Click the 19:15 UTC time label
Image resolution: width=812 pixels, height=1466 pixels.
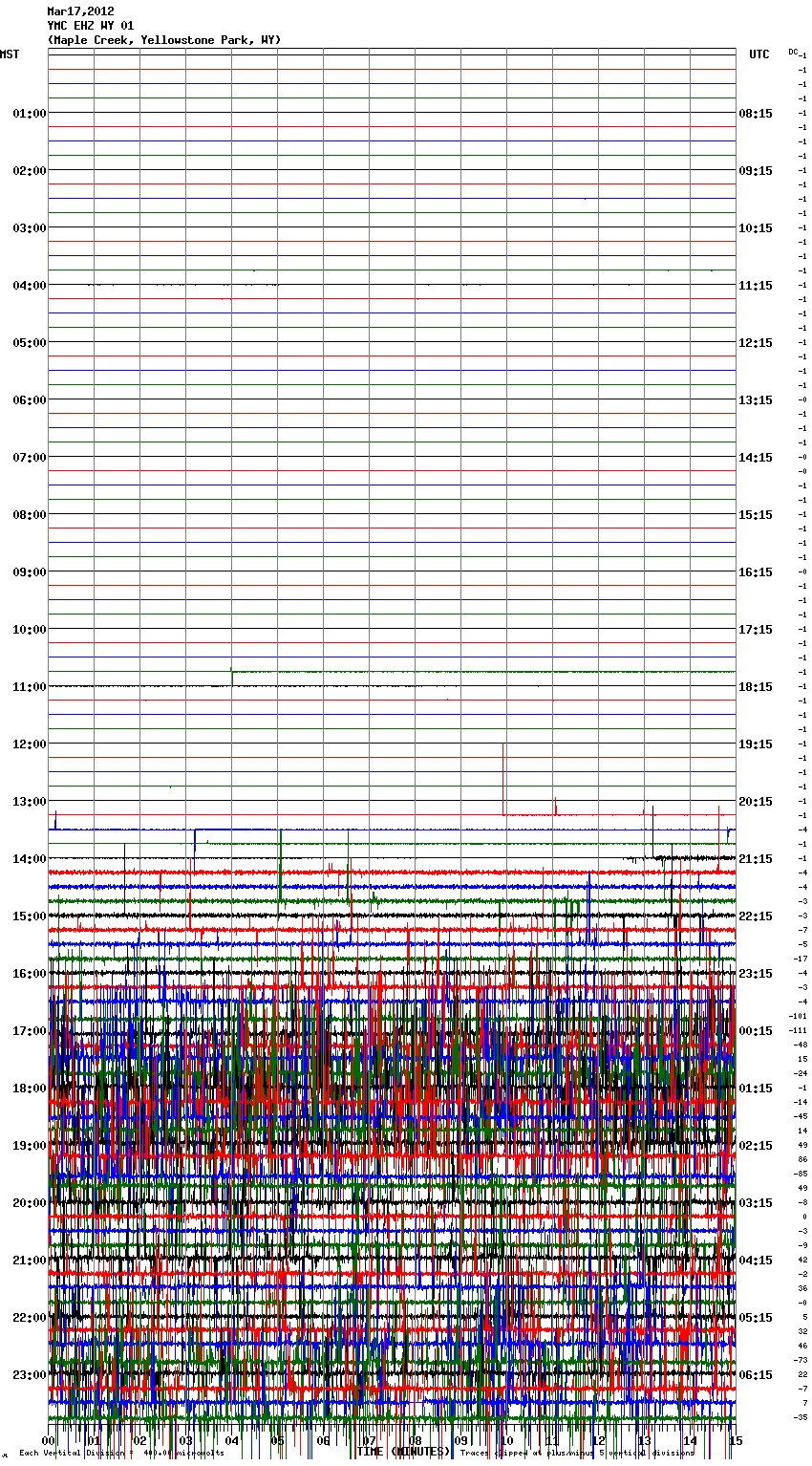pyautogui.click(x=756, y=744)
